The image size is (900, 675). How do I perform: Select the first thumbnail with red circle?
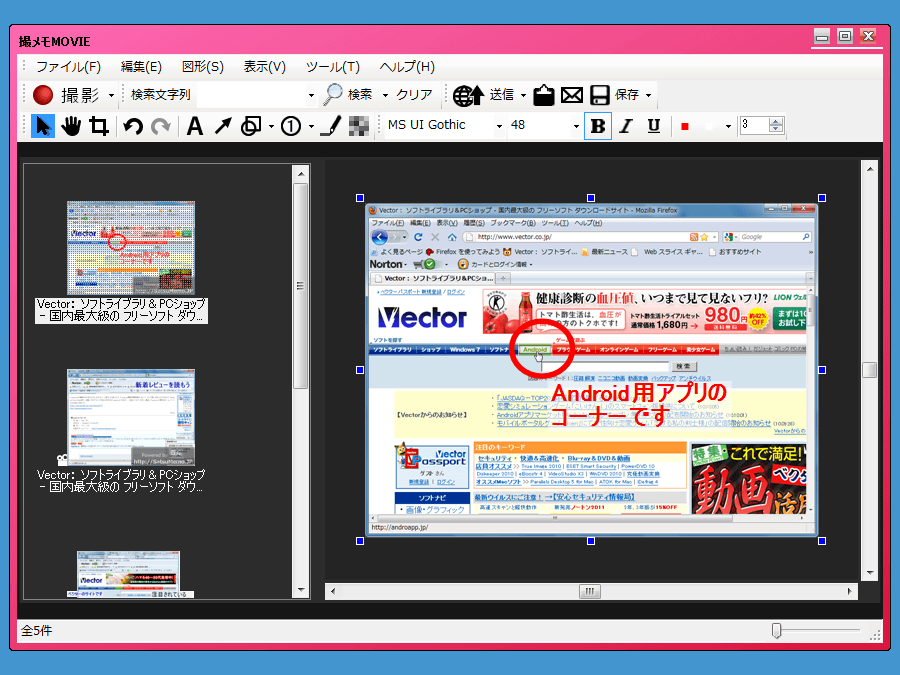[131, 248]
